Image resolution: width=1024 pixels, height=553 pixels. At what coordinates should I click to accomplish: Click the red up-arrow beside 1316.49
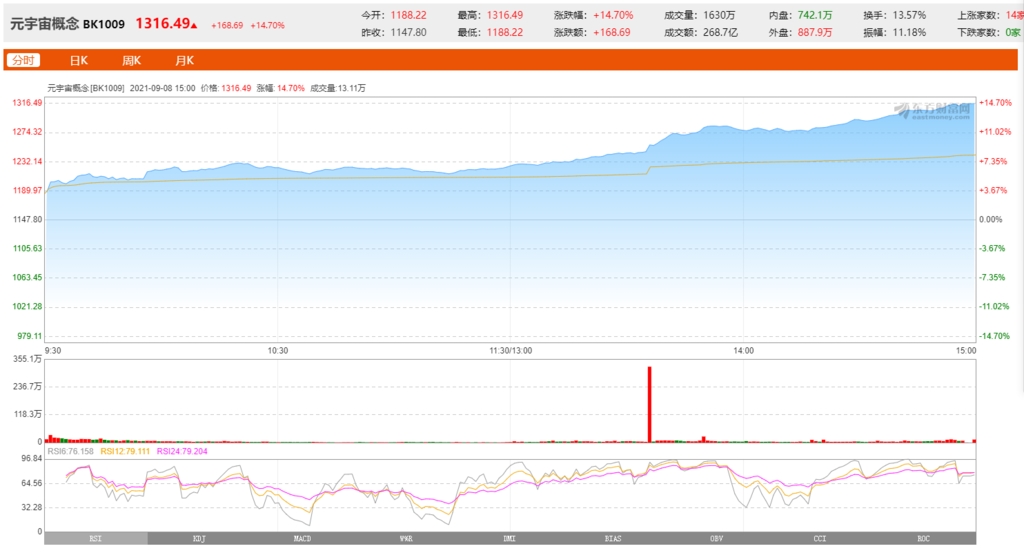[x=194, y=24]
